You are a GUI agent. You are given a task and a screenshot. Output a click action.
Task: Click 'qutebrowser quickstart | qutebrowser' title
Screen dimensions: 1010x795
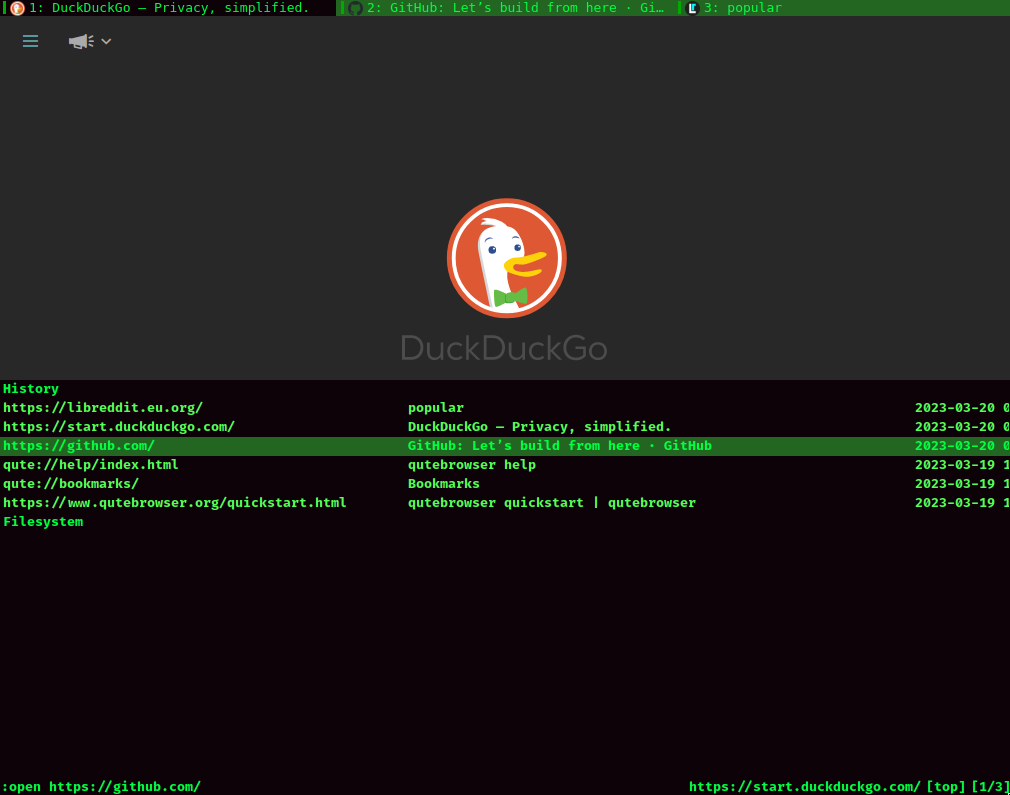click(x=551, y=503)
